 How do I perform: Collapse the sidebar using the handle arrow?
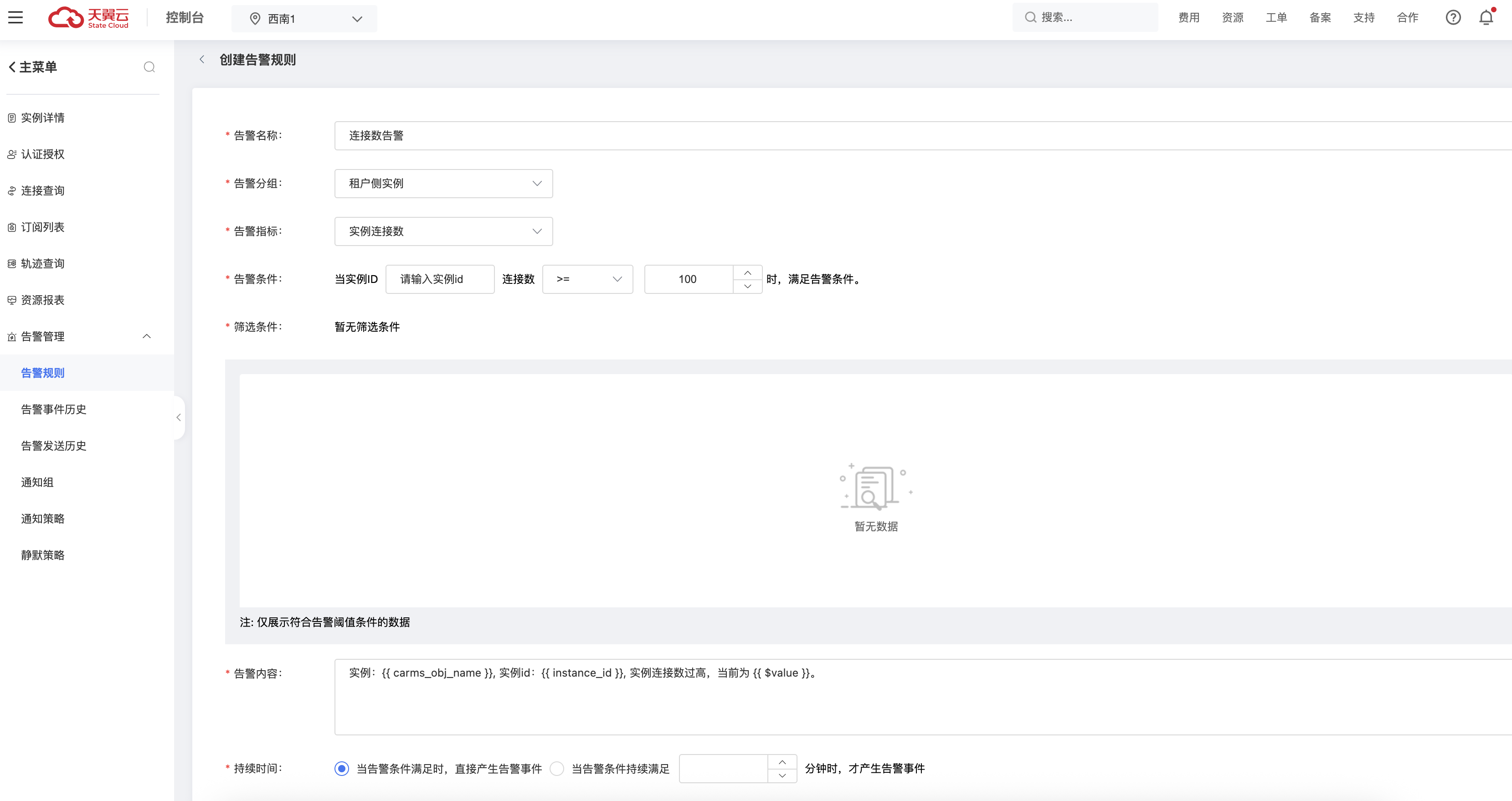tap(179, 417)
